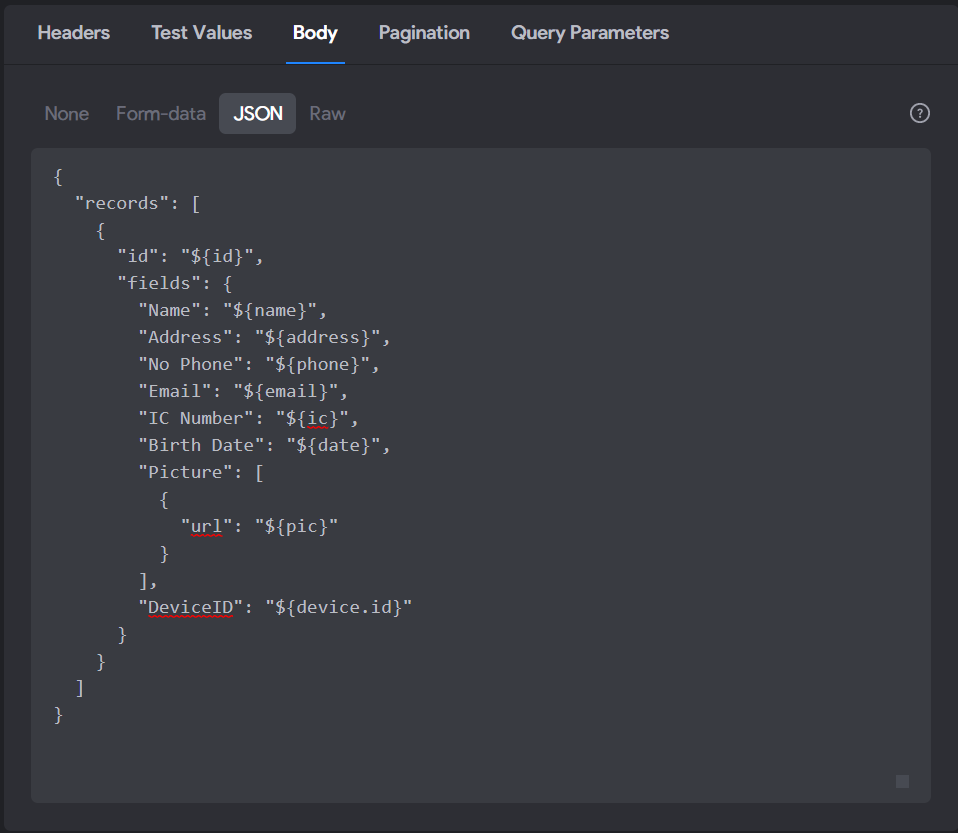The width and height of the screenshot is (958, 833).
Task: Select the Body tab
Action: (x=315, y=32)
